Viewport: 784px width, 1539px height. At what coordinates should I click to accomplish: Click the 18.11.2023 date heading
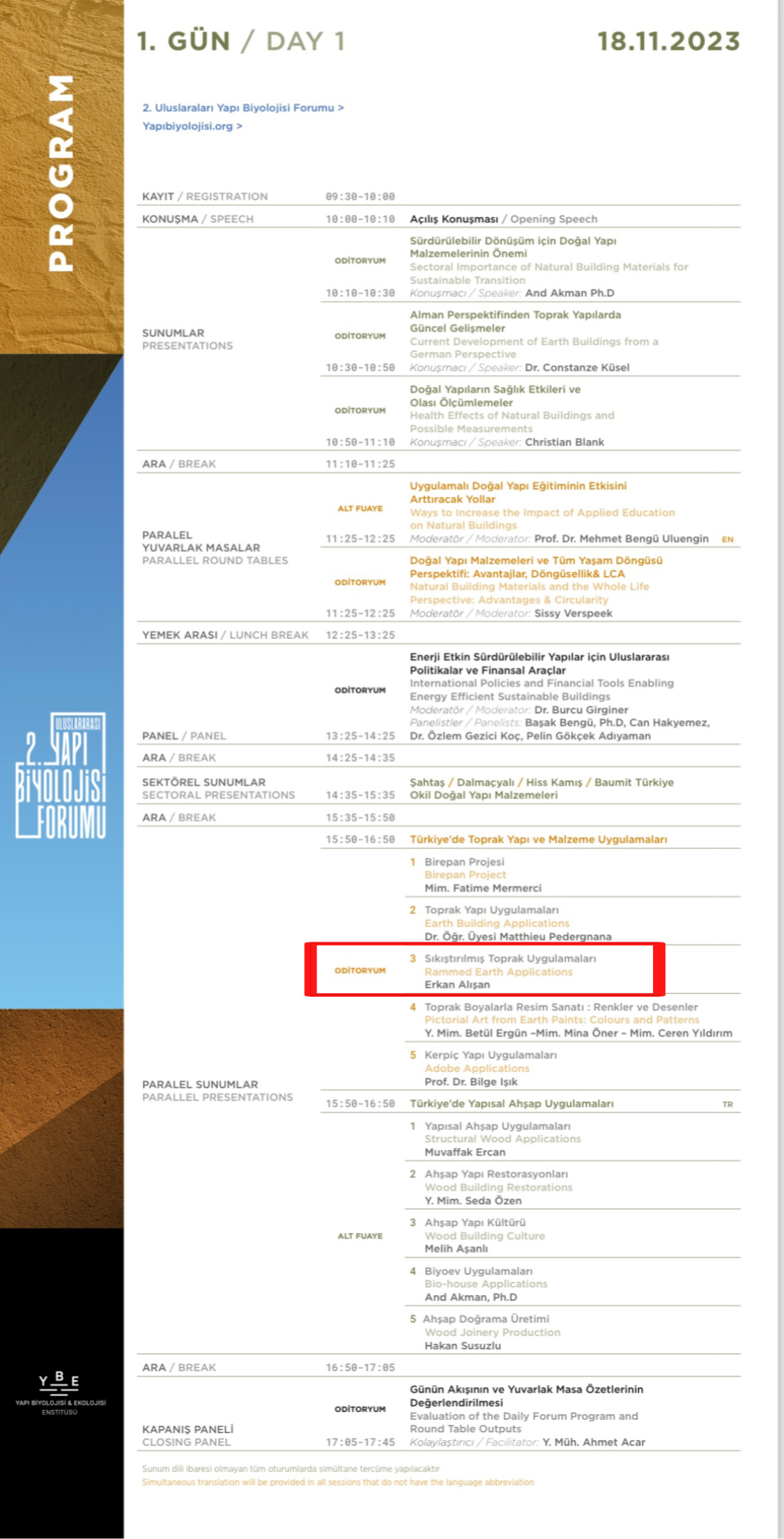pyautogui.click(x=668, y=41)
